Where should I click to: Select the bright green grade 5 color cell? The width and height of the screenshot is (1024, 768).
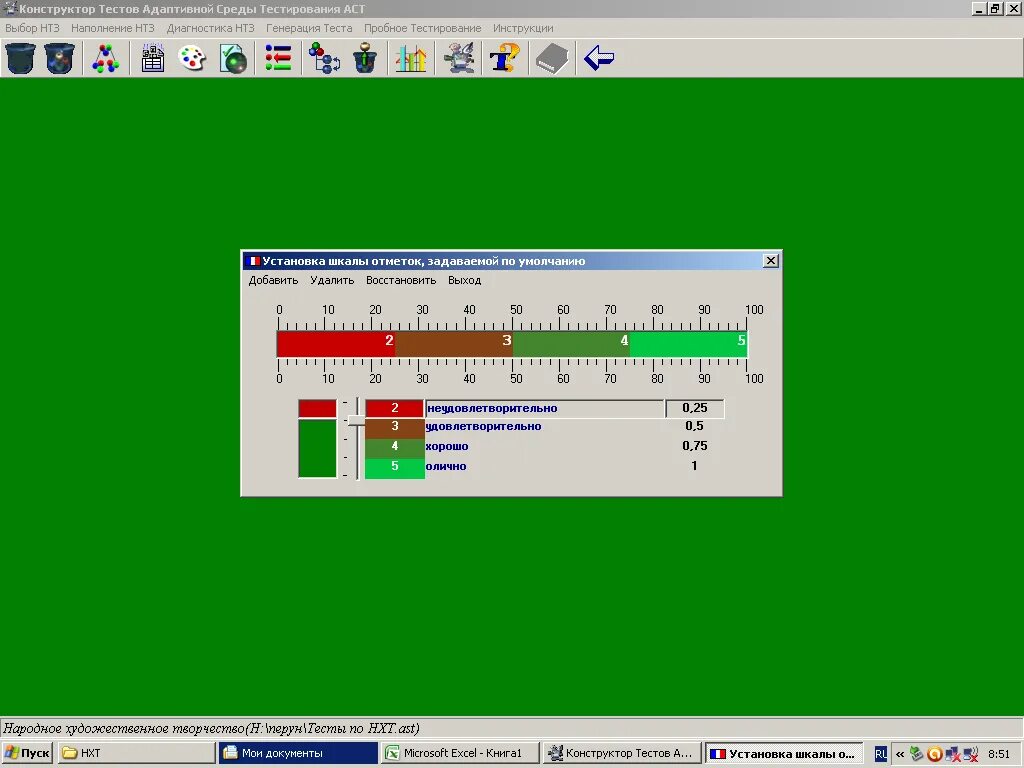point(394,468)
